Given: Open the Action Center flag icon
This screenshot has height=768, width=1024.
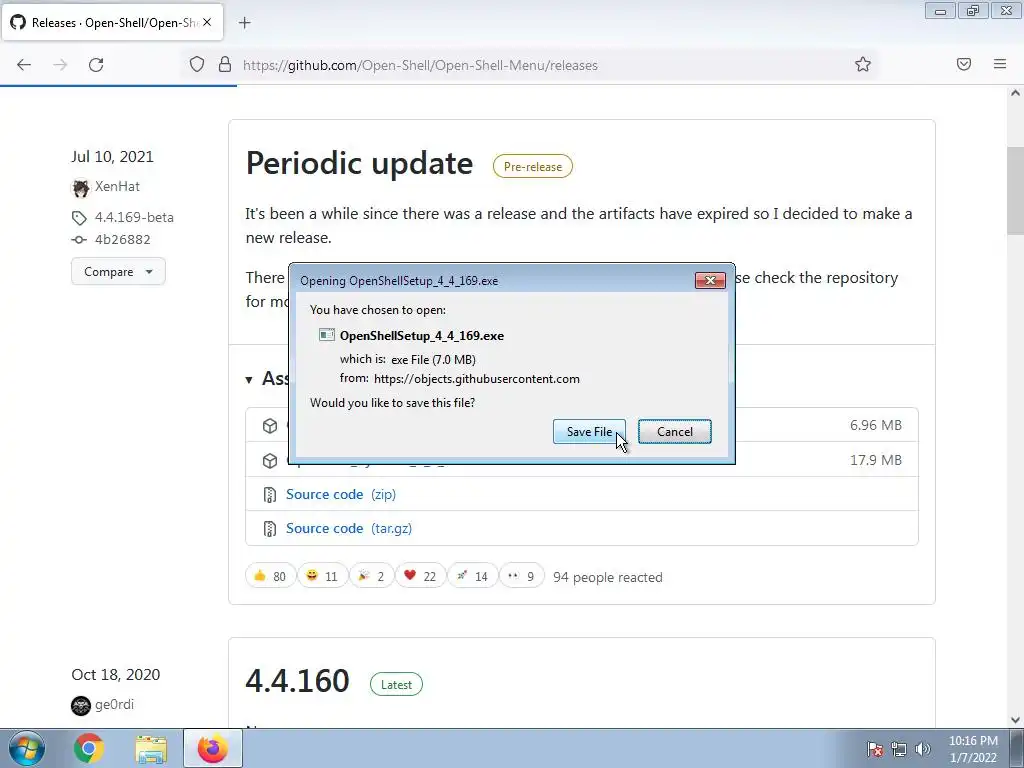Looking at the screenshot, I should point(875,749).
